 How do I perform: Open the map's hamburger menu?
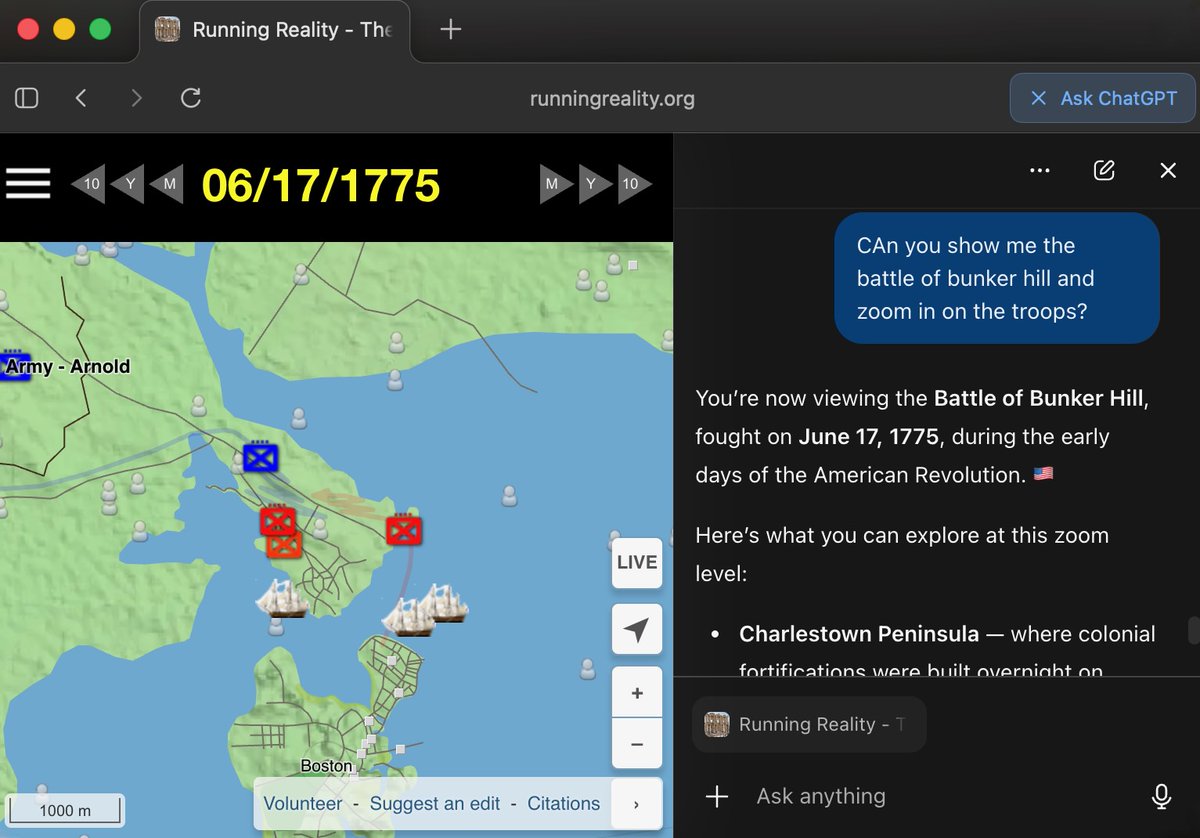point(28,183)
